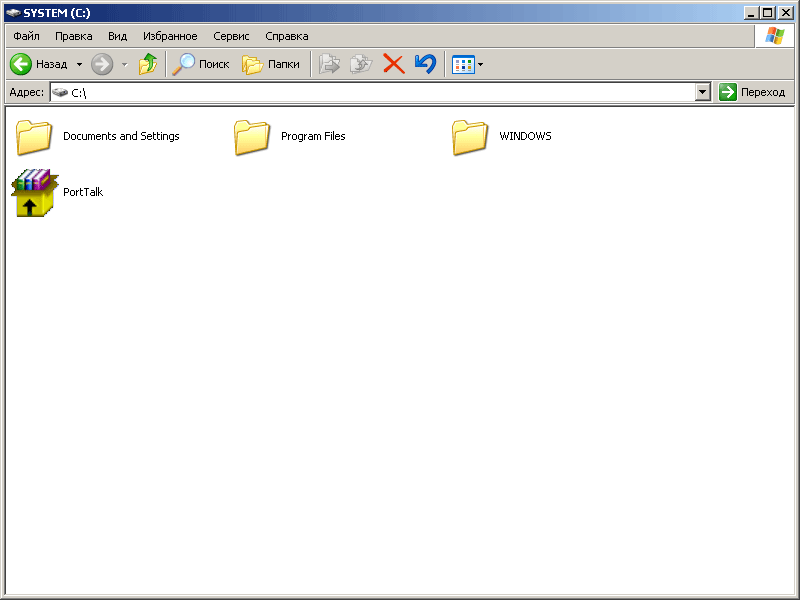Click the Program Files name
The image size is (800, 600).
click(x=313, y=136)
